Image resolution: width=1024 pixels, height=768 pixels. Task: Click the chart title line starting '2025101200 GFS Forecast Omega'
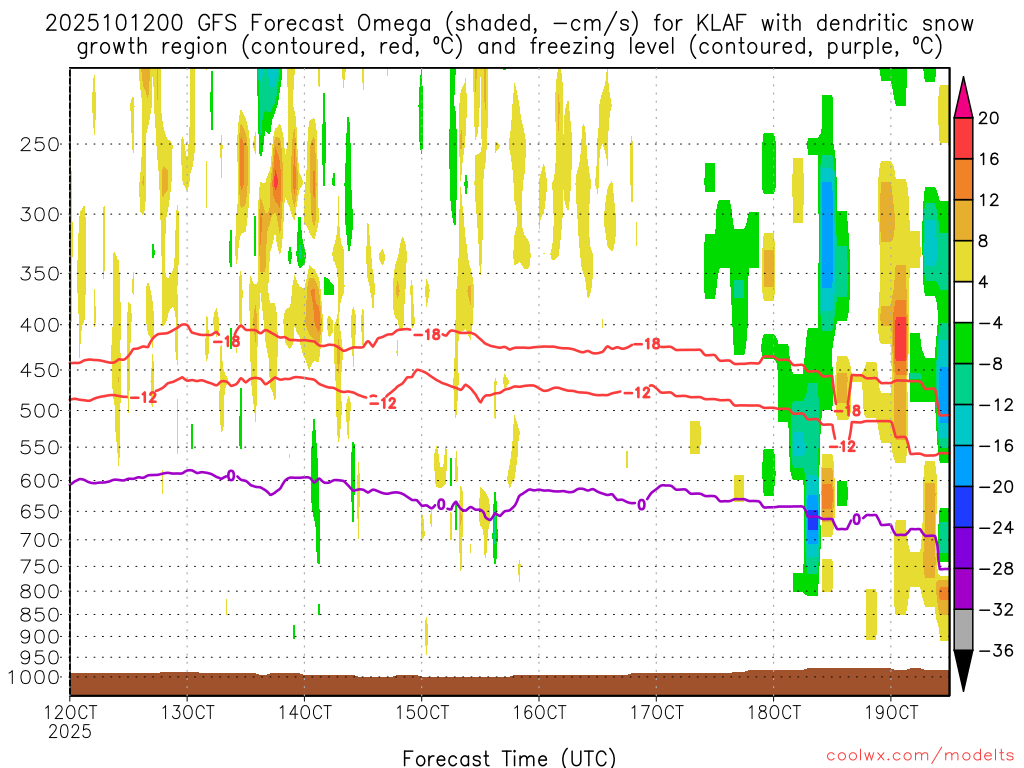pyautogui.click(x=509, y=24)
